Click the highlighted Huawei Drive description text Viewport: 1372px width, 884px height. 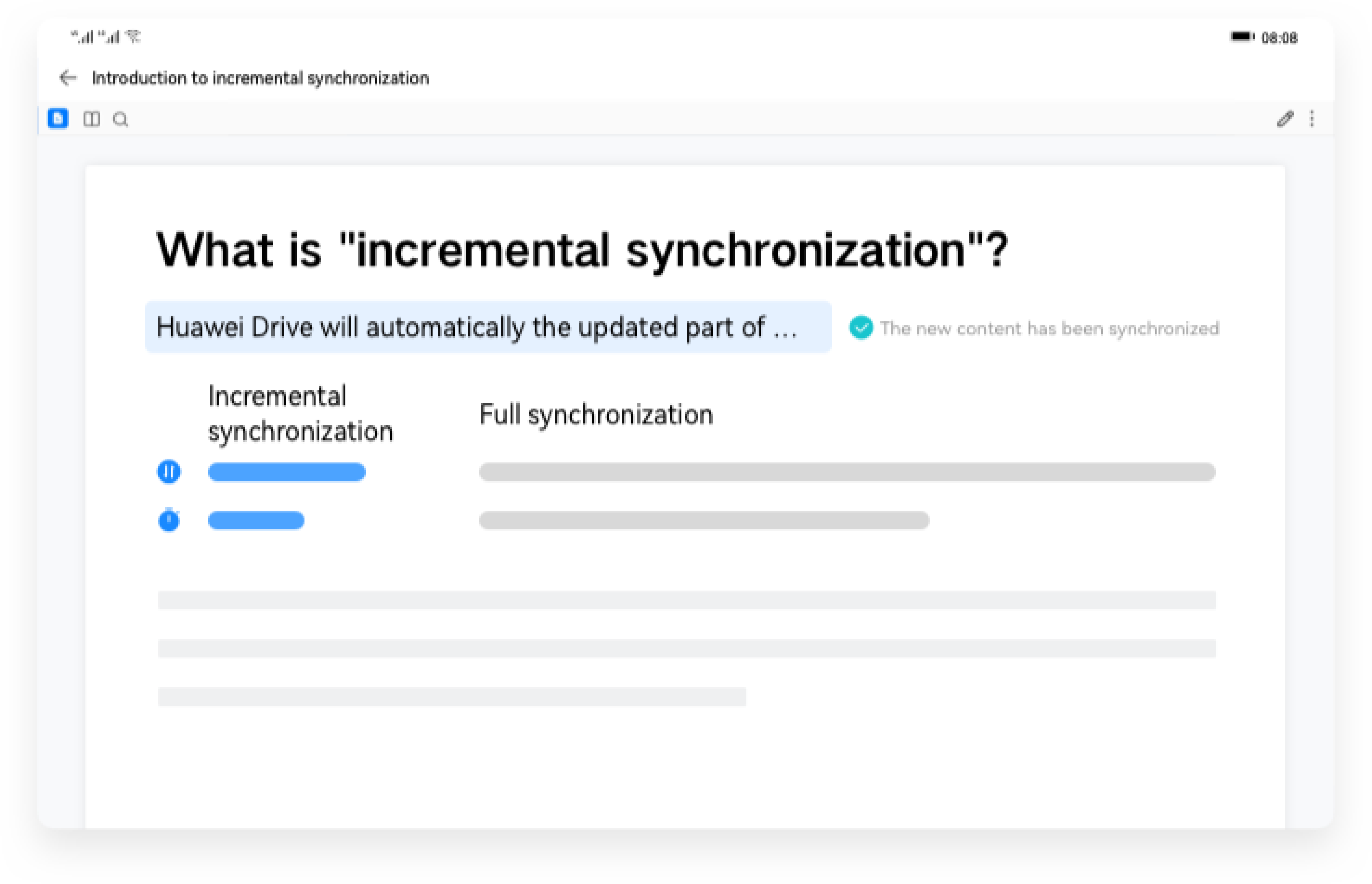point(488,328)
